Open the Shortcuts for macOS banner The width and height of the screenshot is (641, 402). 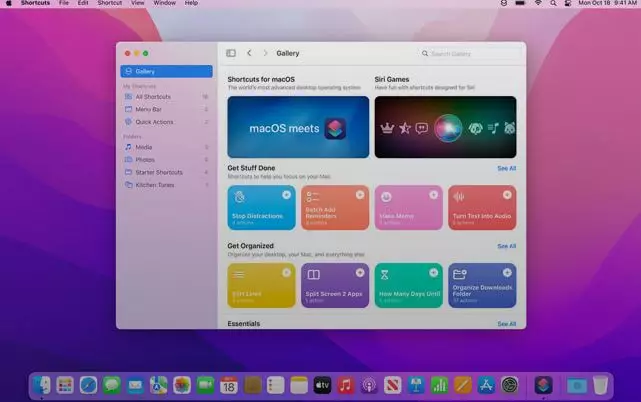[298, 127]
